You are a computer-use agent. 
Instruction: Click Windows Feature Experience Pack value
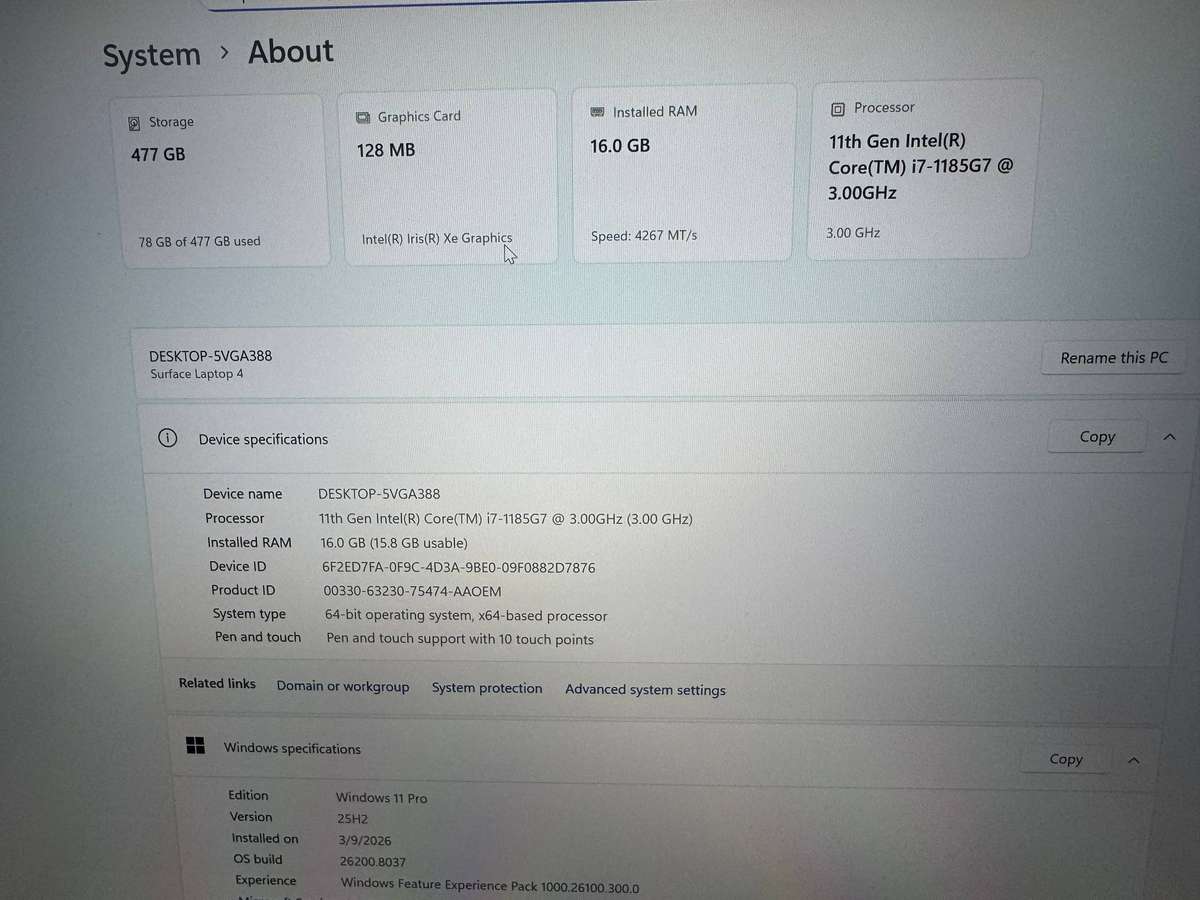(490, 886)
